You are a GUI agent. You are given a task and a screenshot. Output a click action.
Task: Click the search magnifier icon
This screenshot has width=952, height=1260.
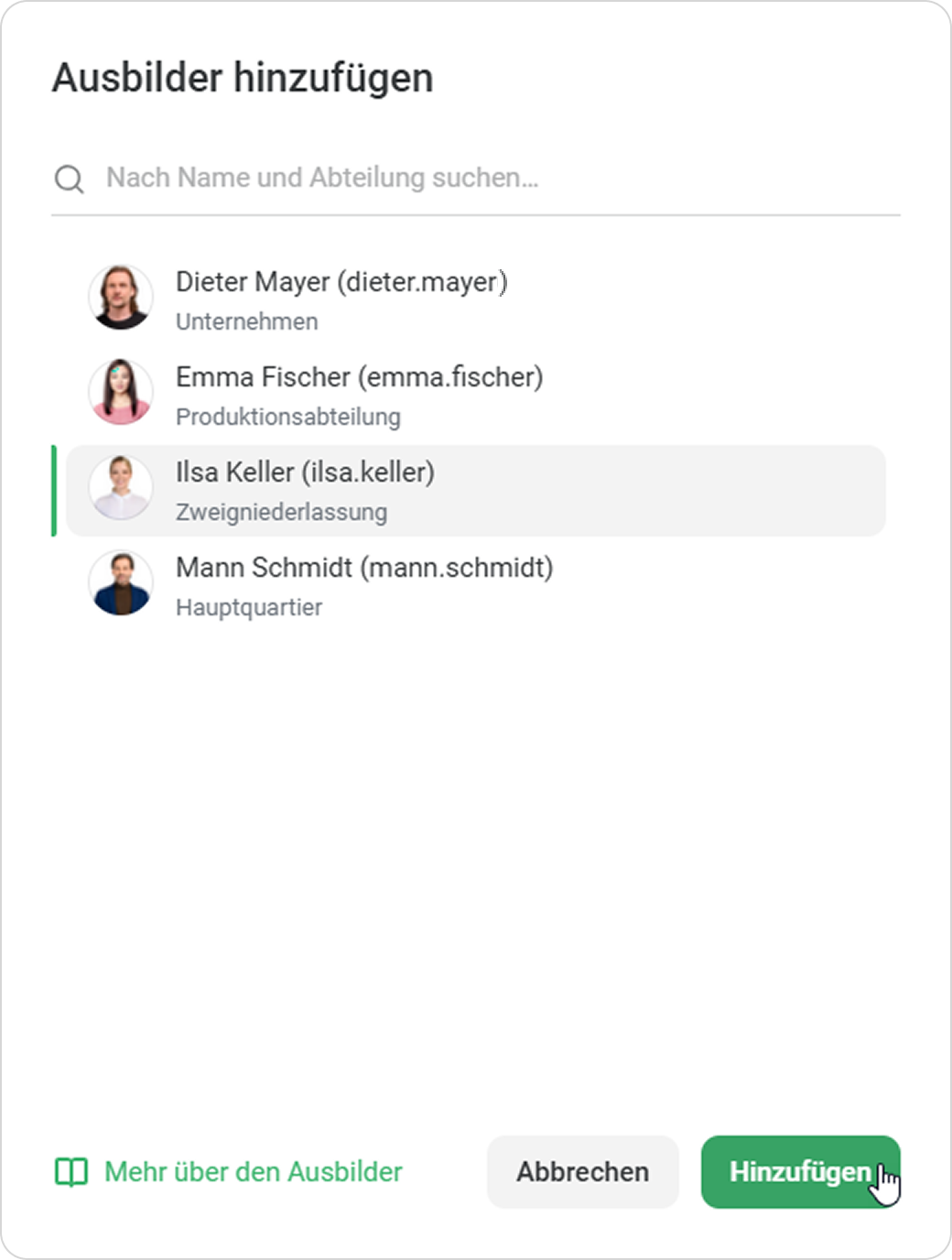pos(70,179)
